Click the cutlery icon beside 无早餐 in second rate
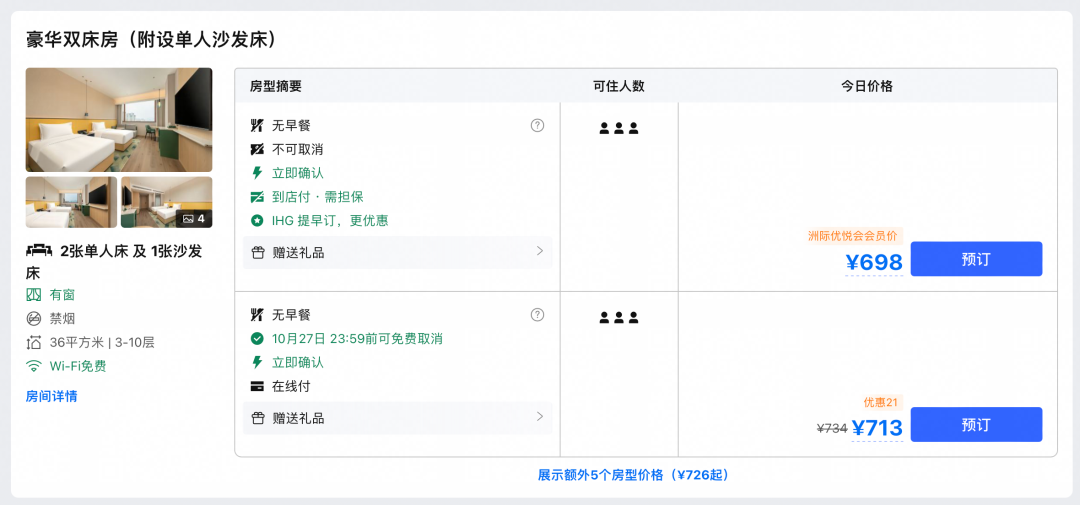The height and width of the screenshot is (505, 1080). click(x=257, y=315)
